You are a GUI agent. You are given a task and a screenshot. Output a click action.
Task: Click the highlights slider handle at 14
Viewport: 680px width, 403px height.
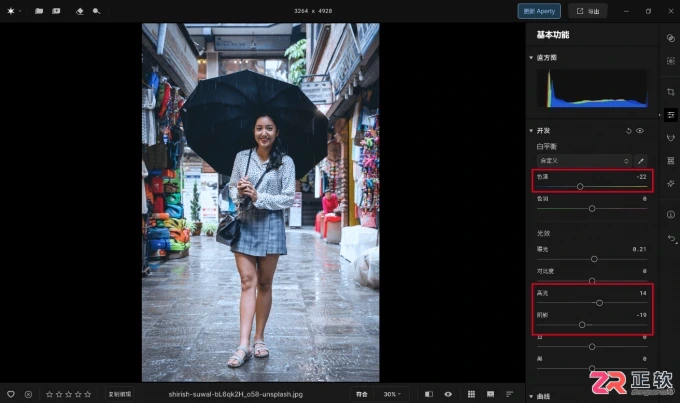pyautogui.click(x=599, y=303)
